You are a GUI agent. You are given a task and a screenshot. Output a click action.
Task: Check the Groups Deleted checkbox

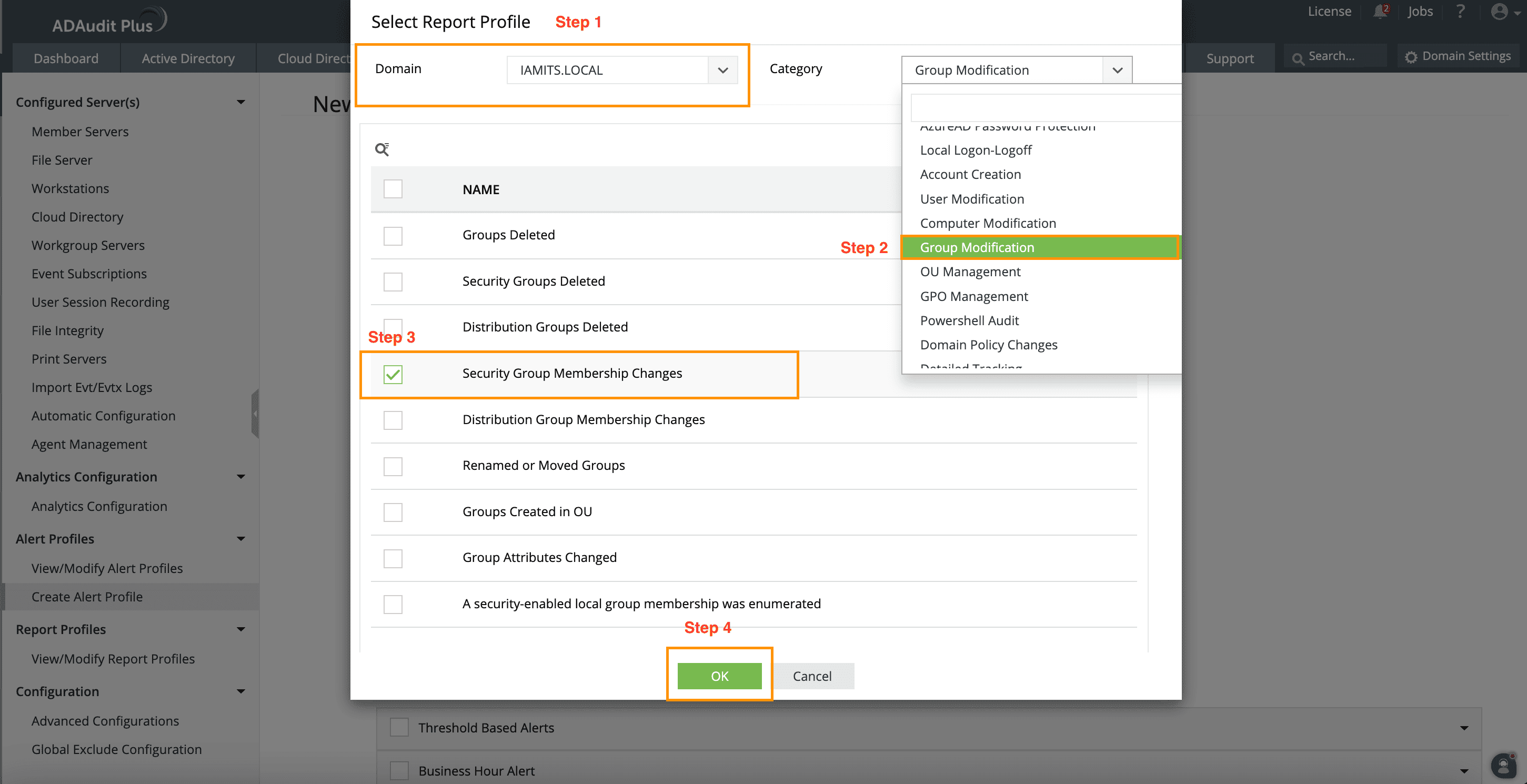[x=393, y=236]
